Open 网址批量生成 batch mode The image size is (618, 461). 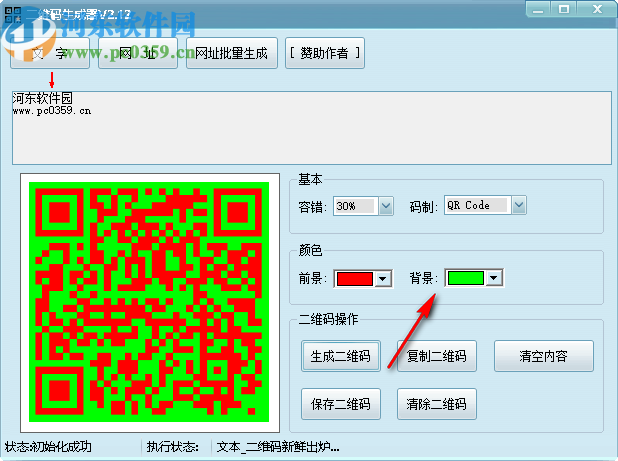[232, 53]
